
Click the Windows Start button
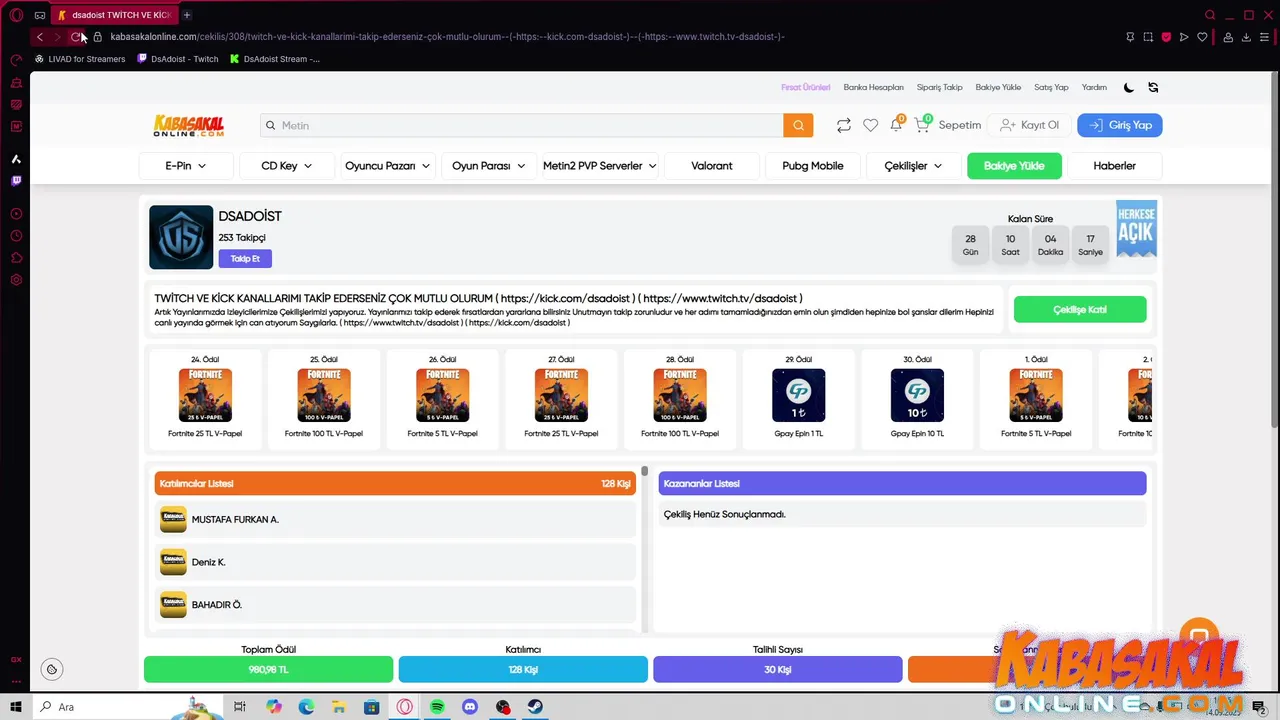tap(16, 707)
